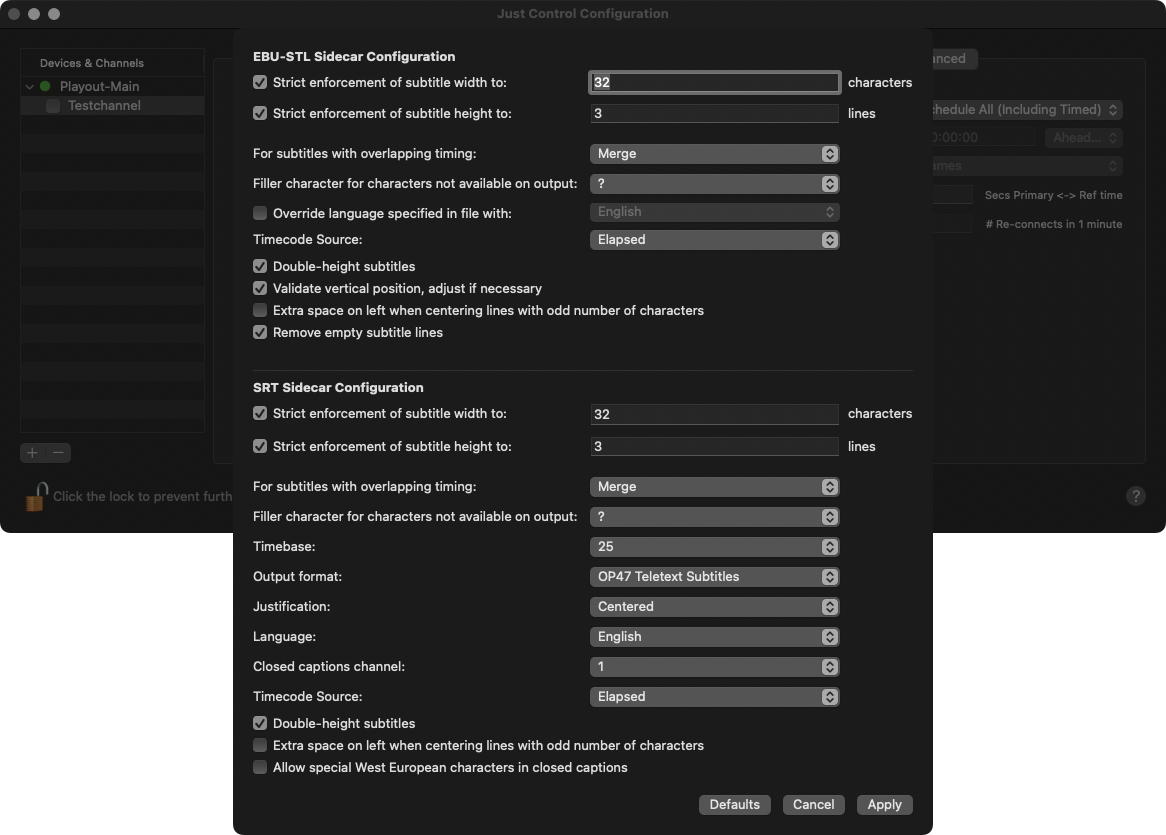The height and width of the screenshot is (835, 1166).
Task: Open the Justification Centered dropdown
Action: [715, 607]
